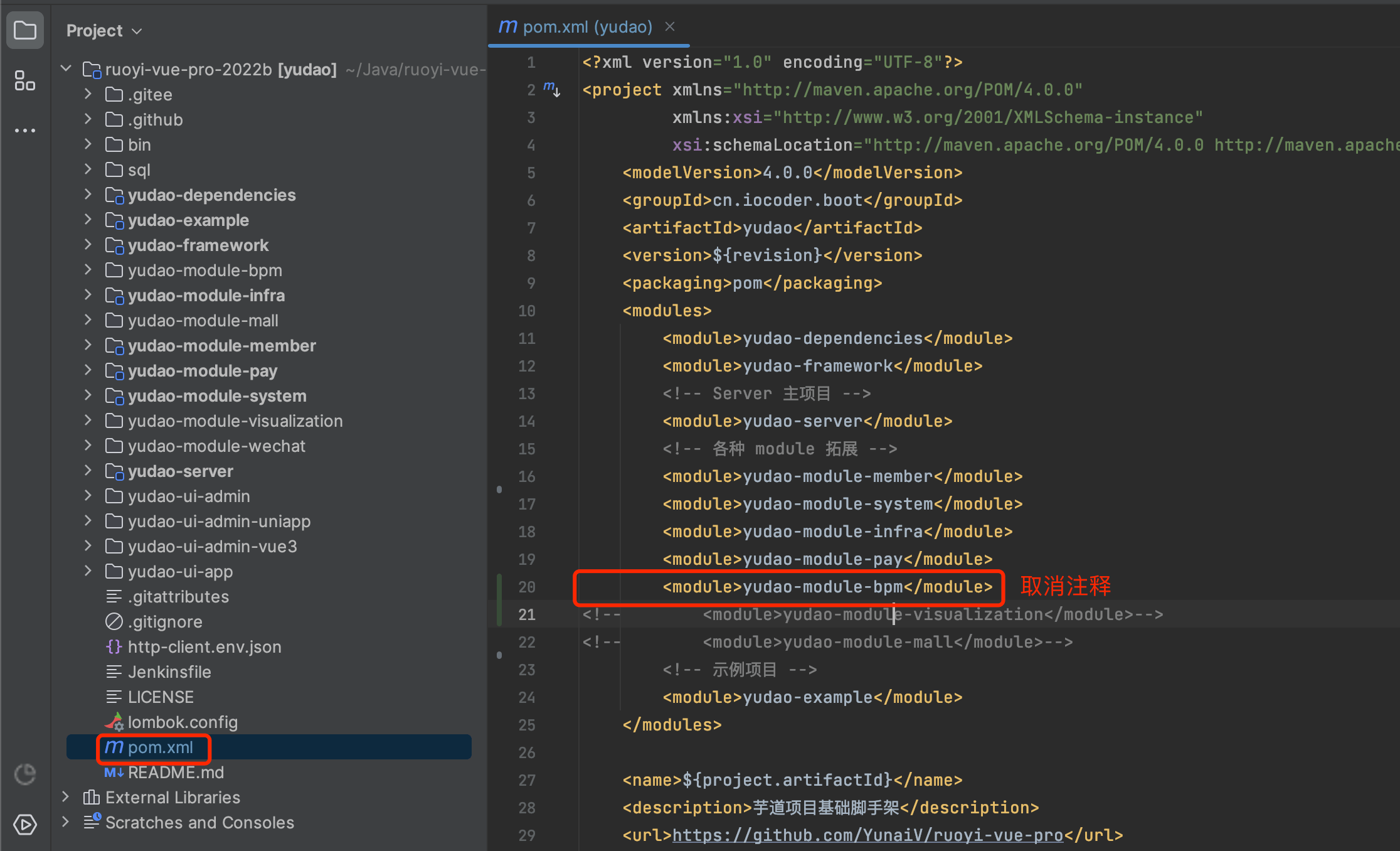
Task: Click the .gitignore file icon
Action: (114, 622)
